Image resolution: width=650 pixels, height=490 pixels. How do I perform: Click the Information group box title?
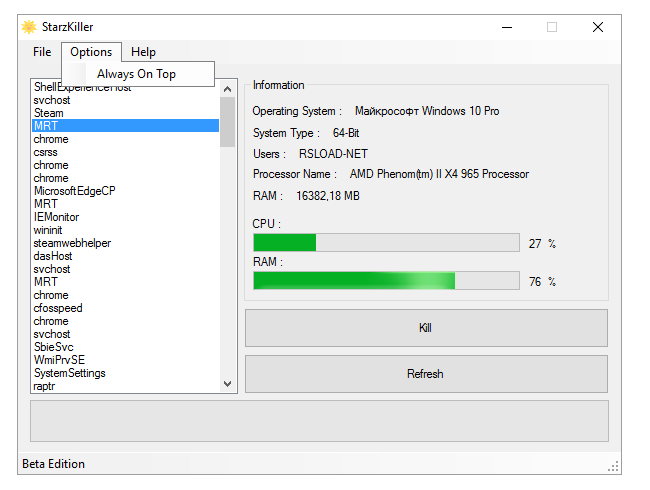click(279, 85)
